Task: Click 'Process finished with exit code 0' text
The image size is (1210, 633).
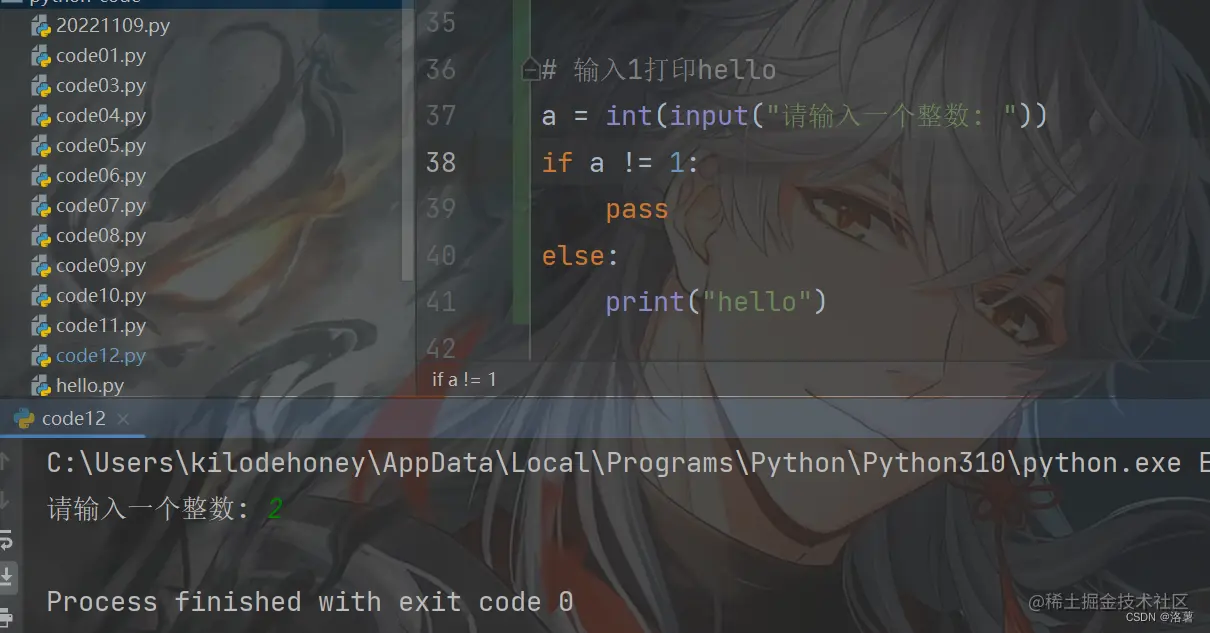Action: point(310,602)
